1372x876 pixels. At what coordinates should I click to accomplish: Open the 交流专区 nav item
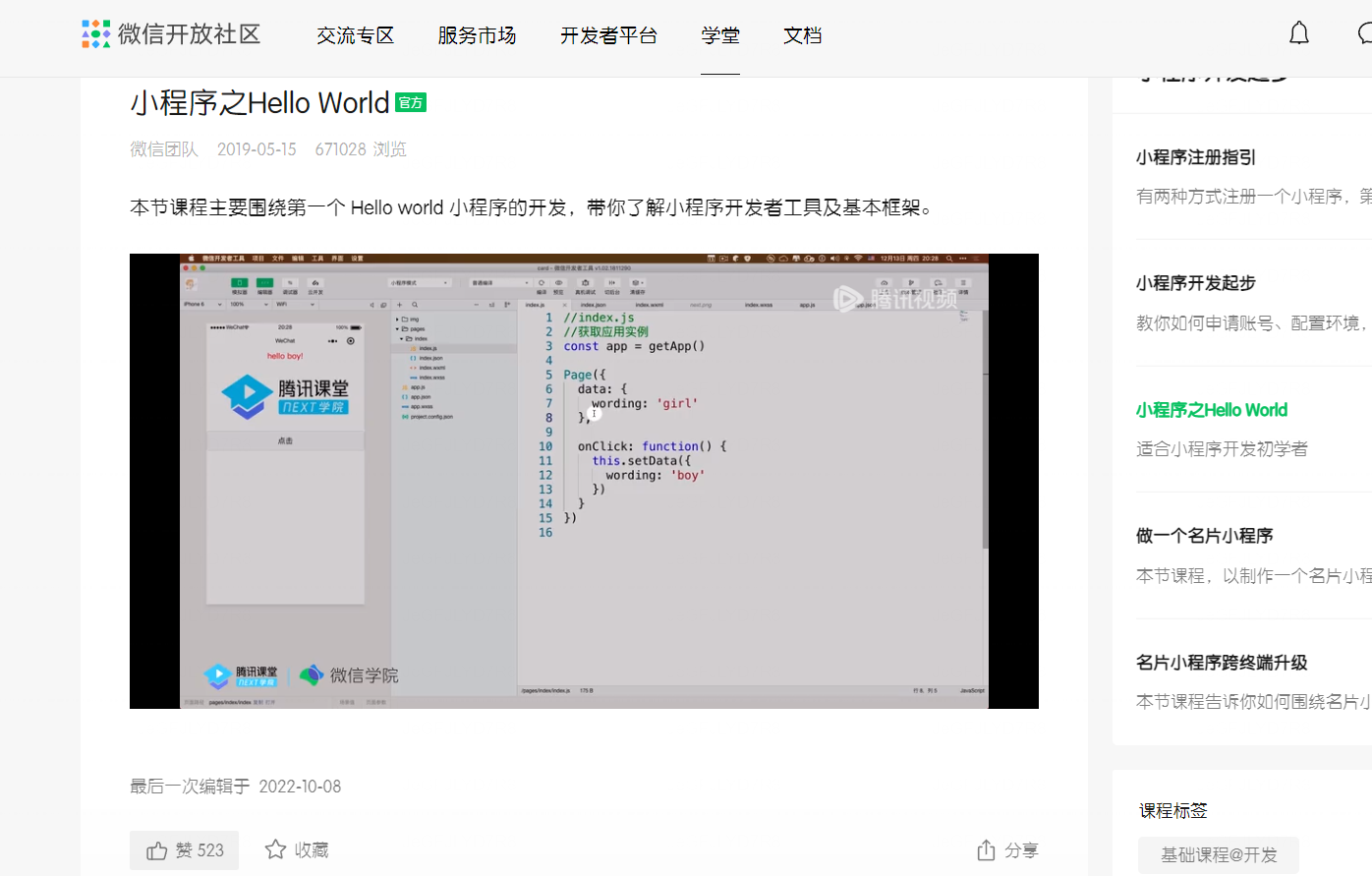355,35
